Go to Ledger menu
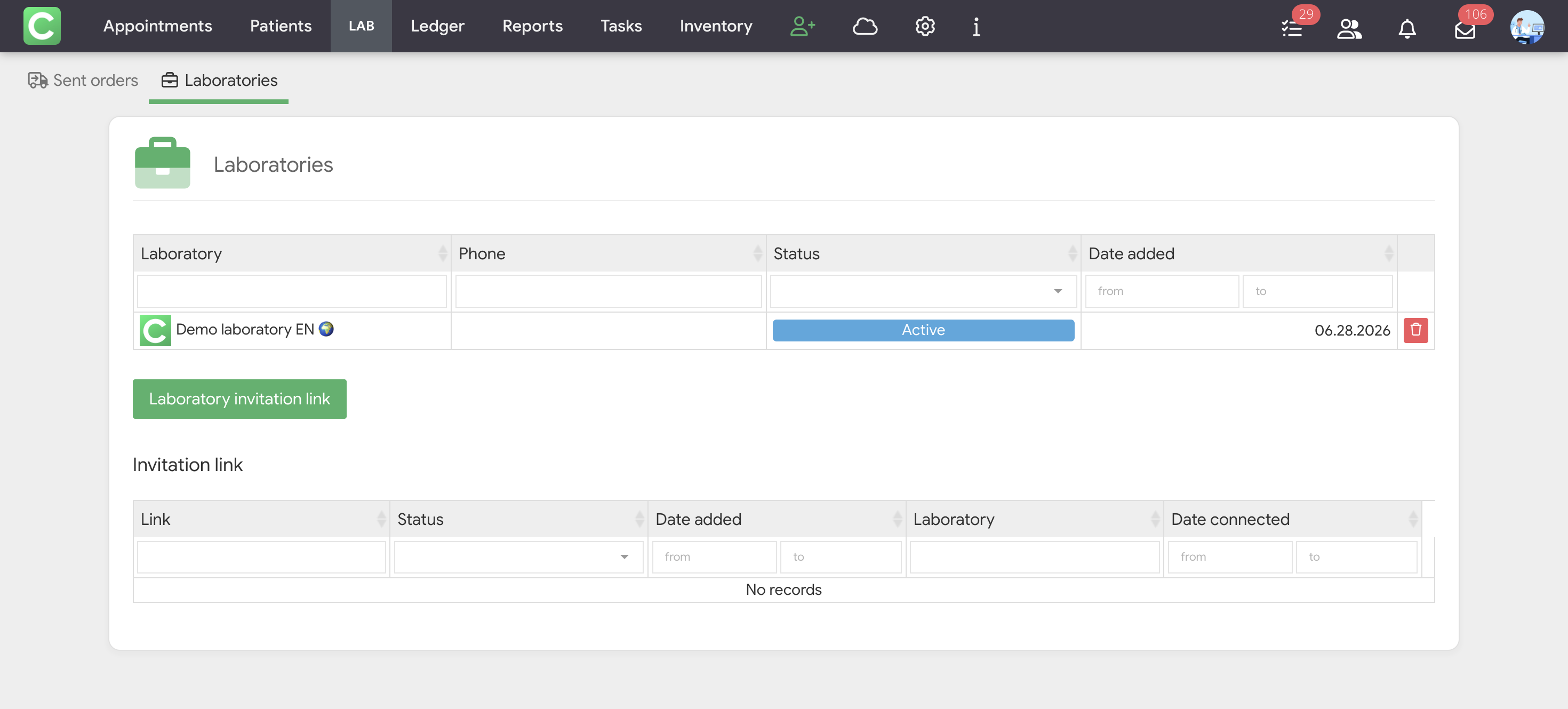 pos(437,26)
